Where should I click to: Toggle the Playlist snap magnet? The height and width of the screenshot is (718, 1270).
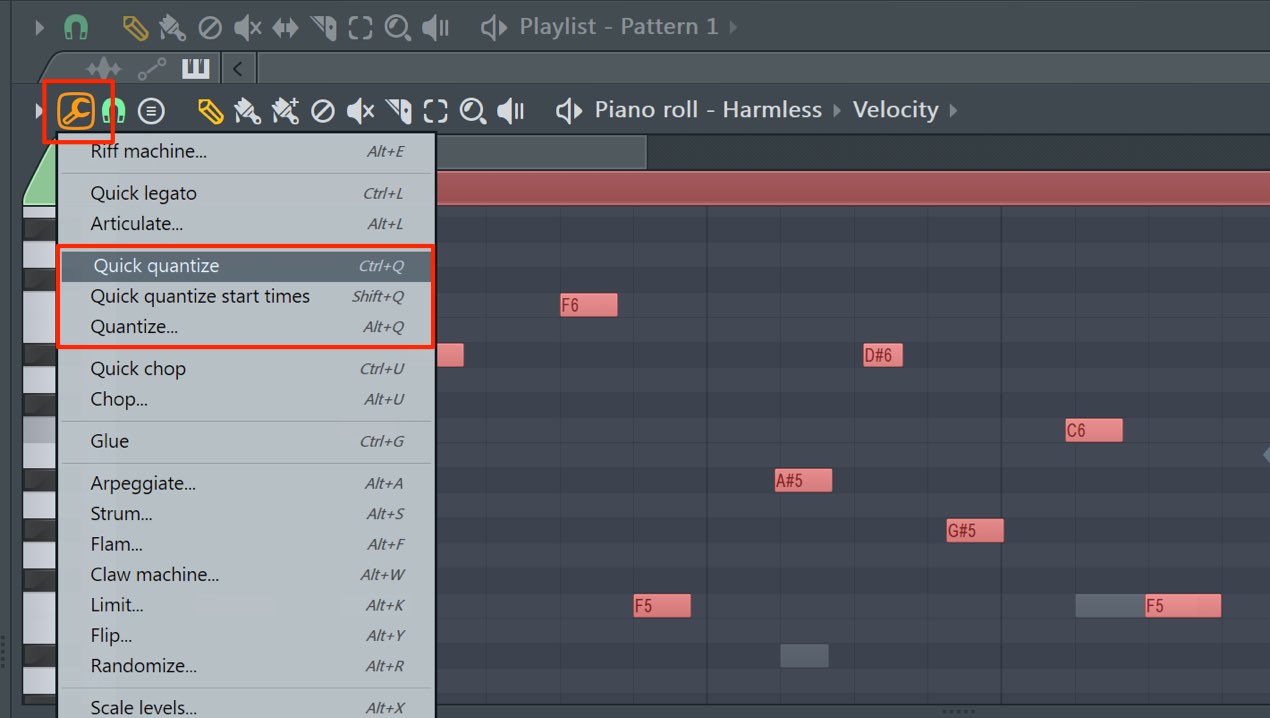pos(75,27)
